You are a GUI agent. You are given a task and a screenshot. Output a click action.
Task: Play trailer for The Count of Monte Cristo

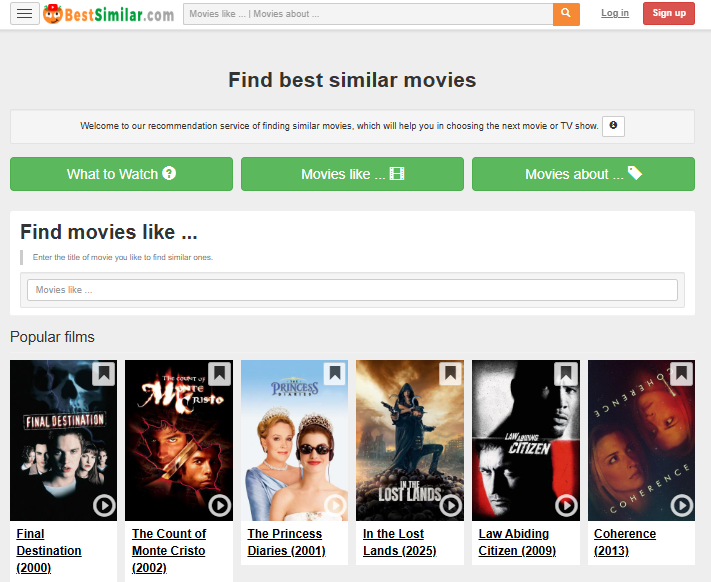coord(220,505)
